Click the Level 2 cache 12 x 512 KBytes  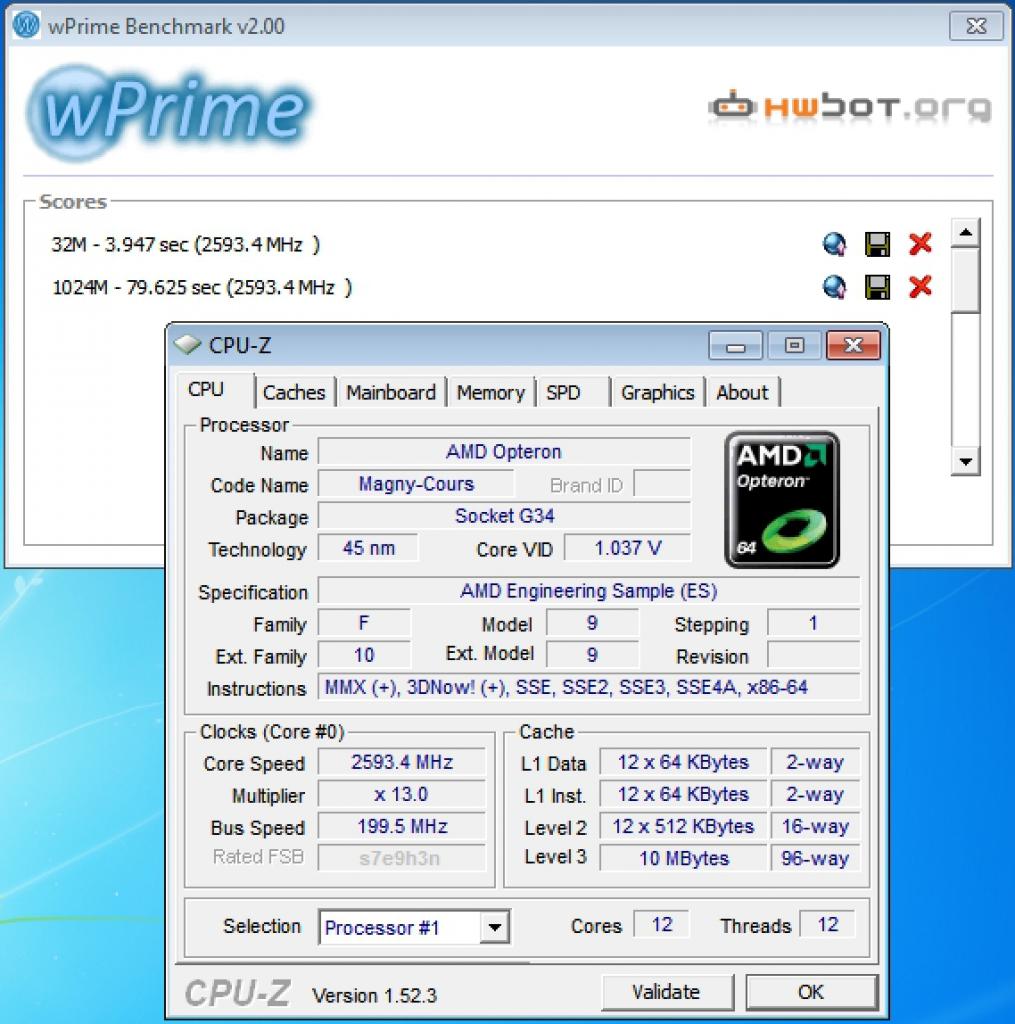(683, 826)
